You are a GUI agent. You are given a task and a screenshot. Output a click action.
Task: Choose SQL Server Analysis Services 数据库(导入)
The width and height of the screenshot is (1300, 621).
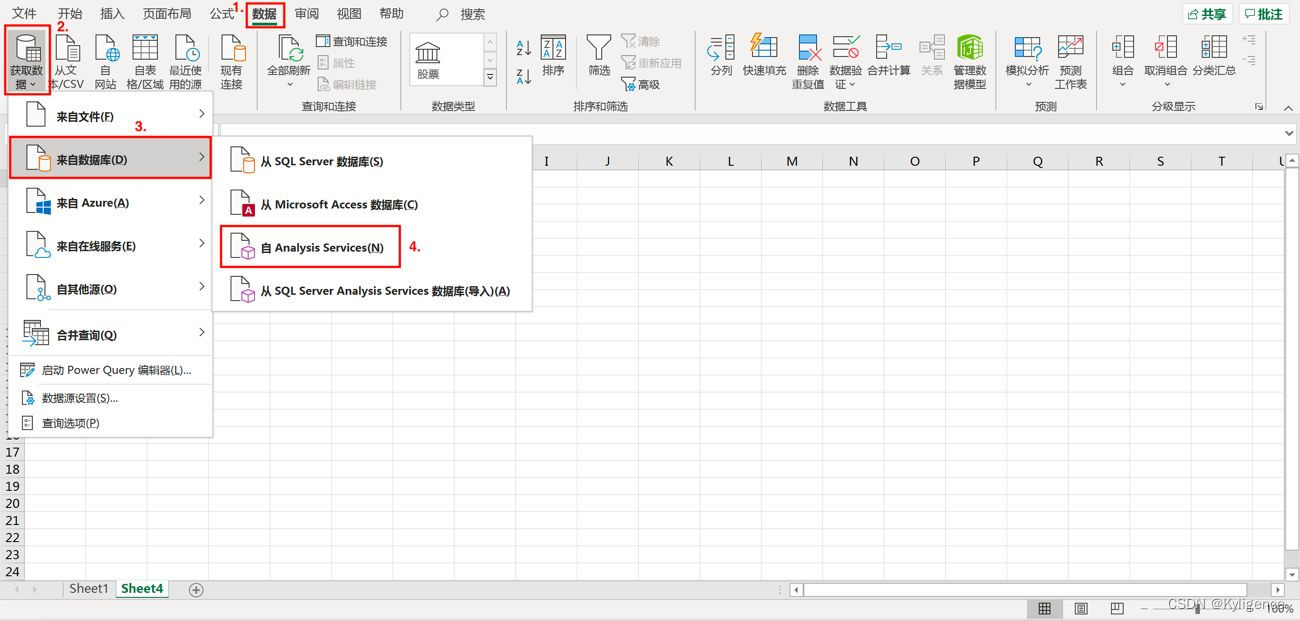374,291
